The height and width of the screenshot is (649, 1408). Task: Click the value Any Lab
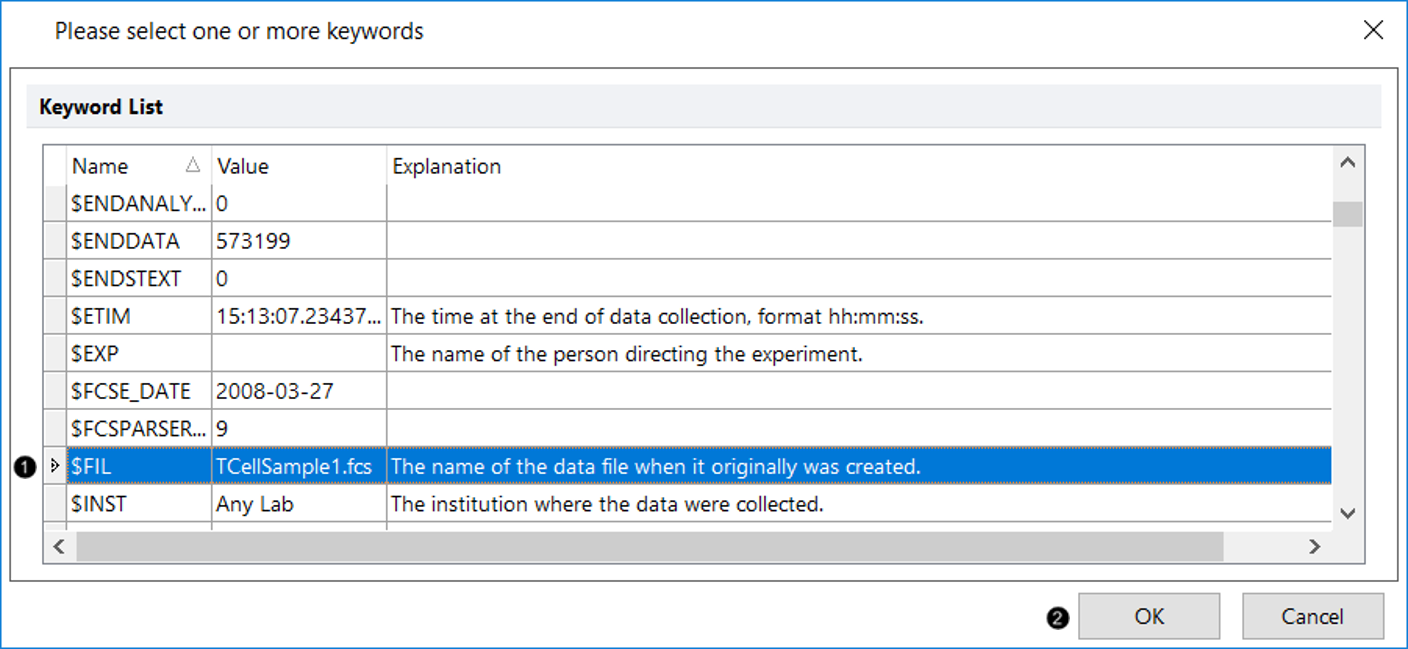tap(255, 504)
